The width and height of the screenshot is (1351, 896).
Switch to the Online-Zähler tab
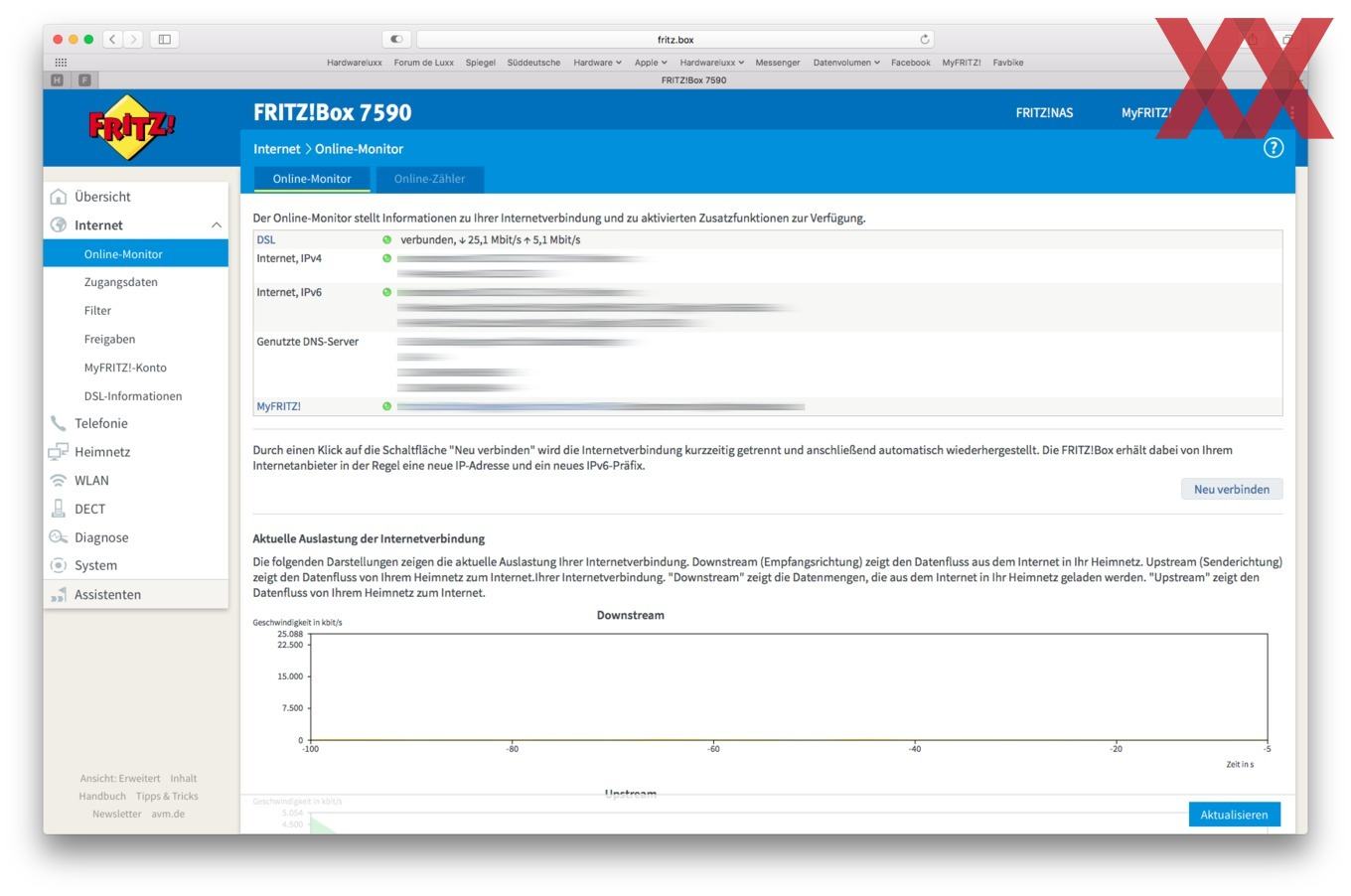point(429,179)
